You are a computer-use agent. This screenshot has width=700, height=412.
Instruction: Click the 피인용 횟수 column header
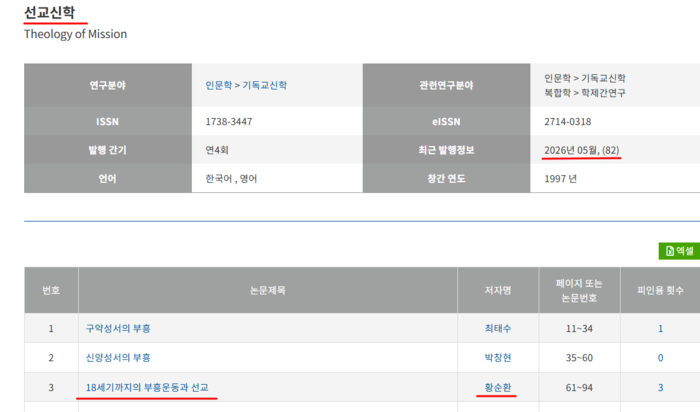[x=660, y=290]
